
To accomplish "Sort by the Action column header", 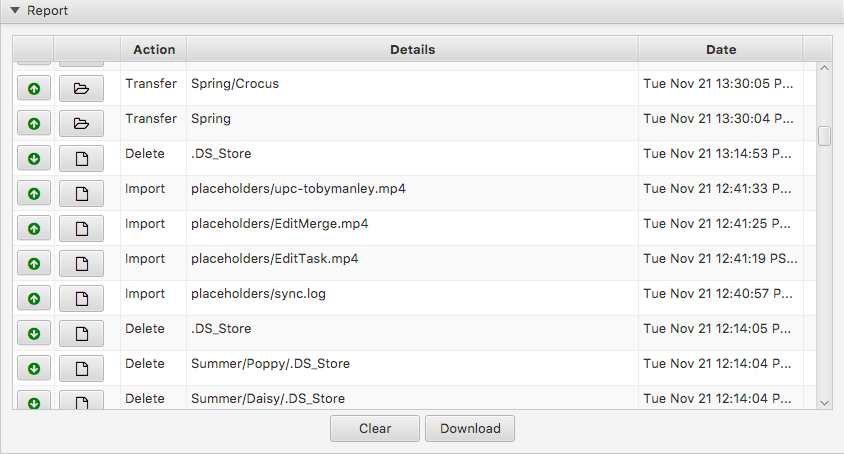I will (153, 49).
